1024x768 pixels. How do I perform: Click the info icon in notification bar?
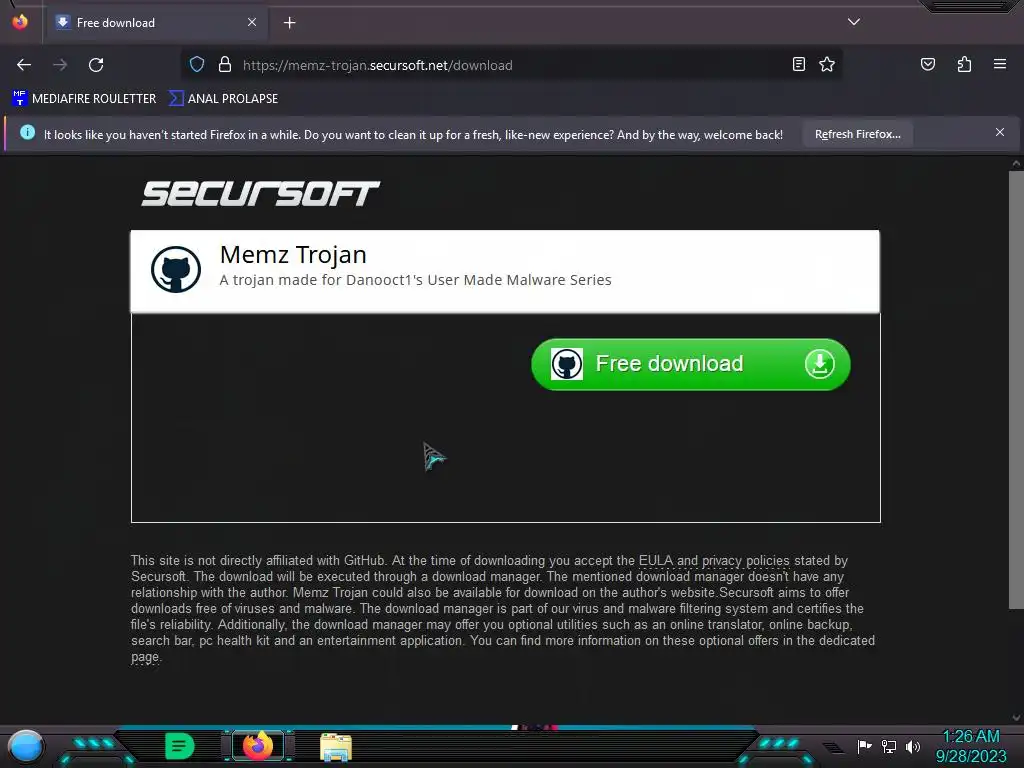tap(27, 133)
